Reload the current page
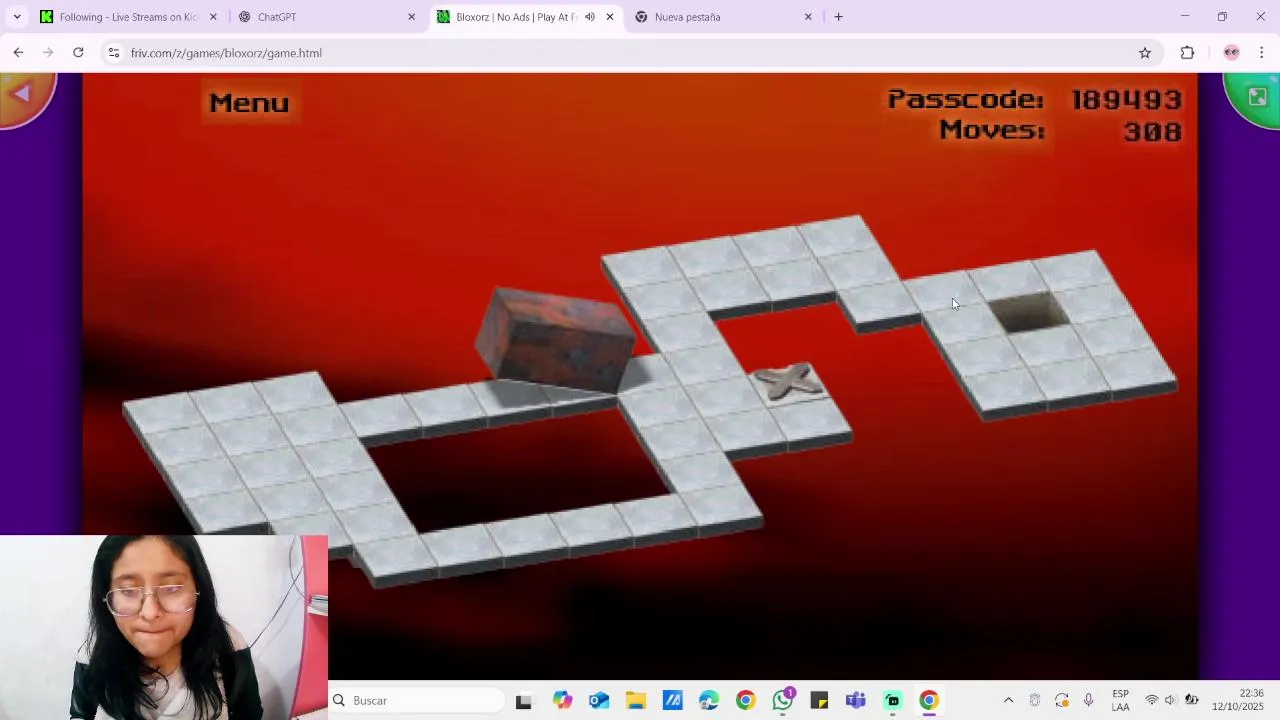1280x720 pixels. coord(78,53)
